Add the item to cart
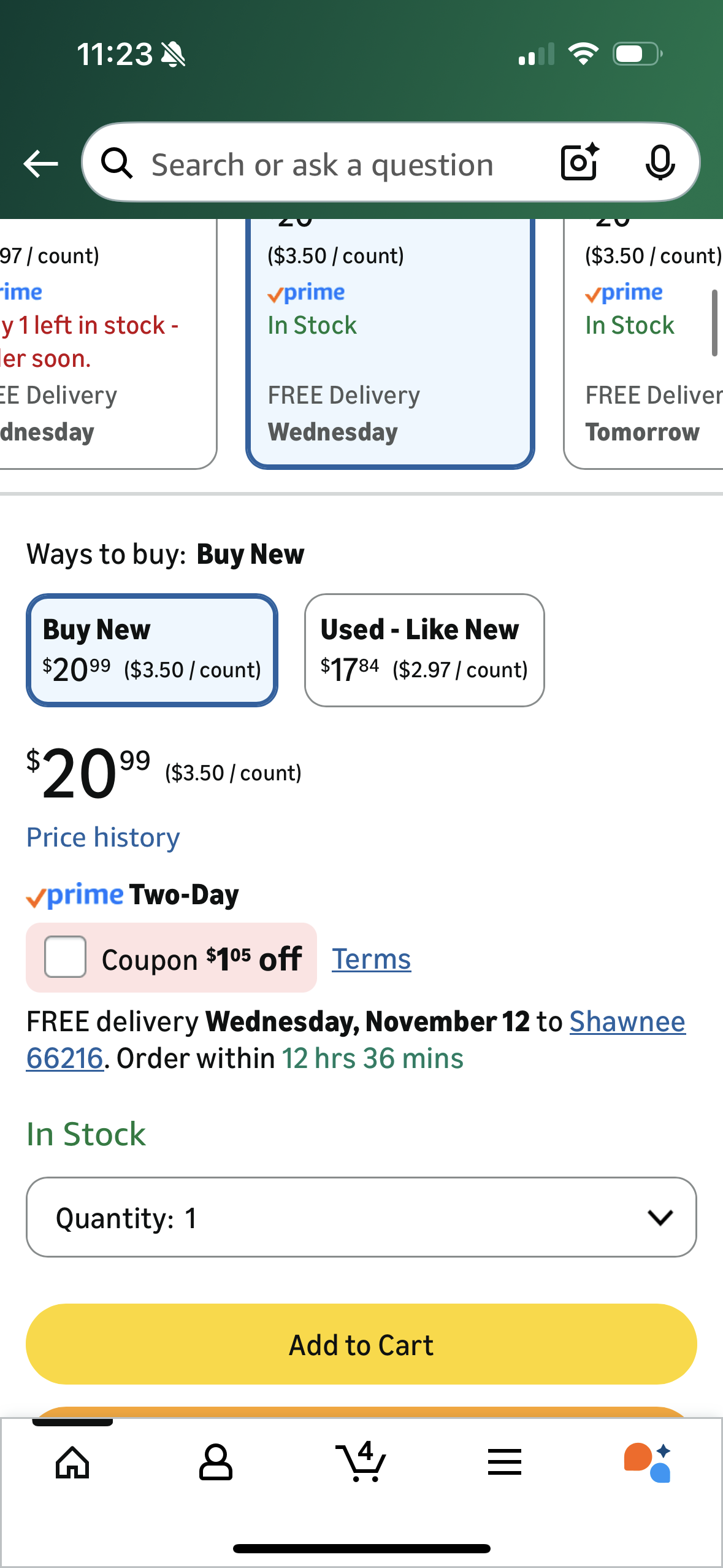This screenshot has height=1568, width=723. click(361, 1344)
